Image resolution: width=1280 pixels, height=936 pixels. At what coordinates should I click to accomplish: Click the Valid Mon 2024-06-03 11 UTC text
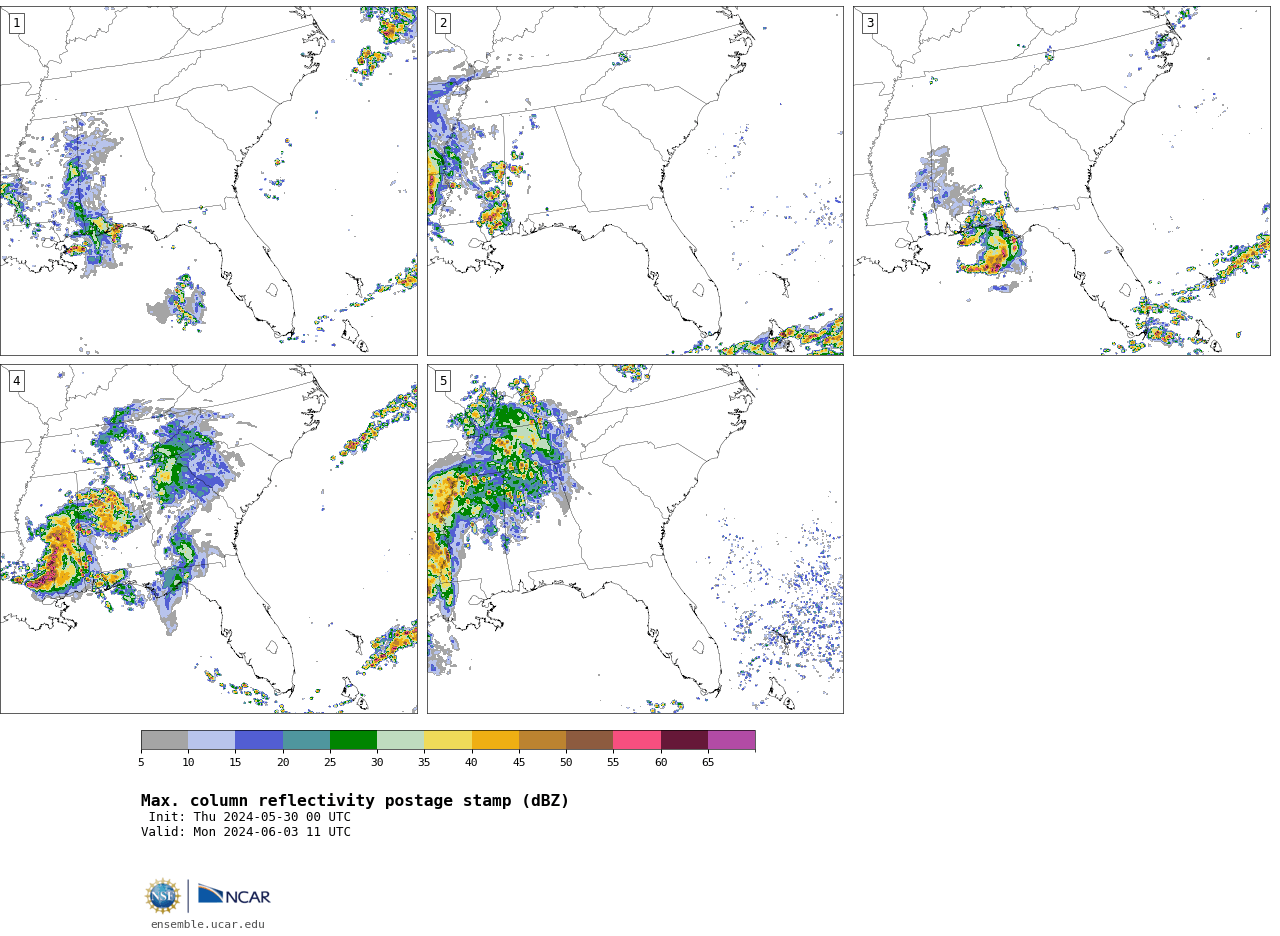pos(246,832)
